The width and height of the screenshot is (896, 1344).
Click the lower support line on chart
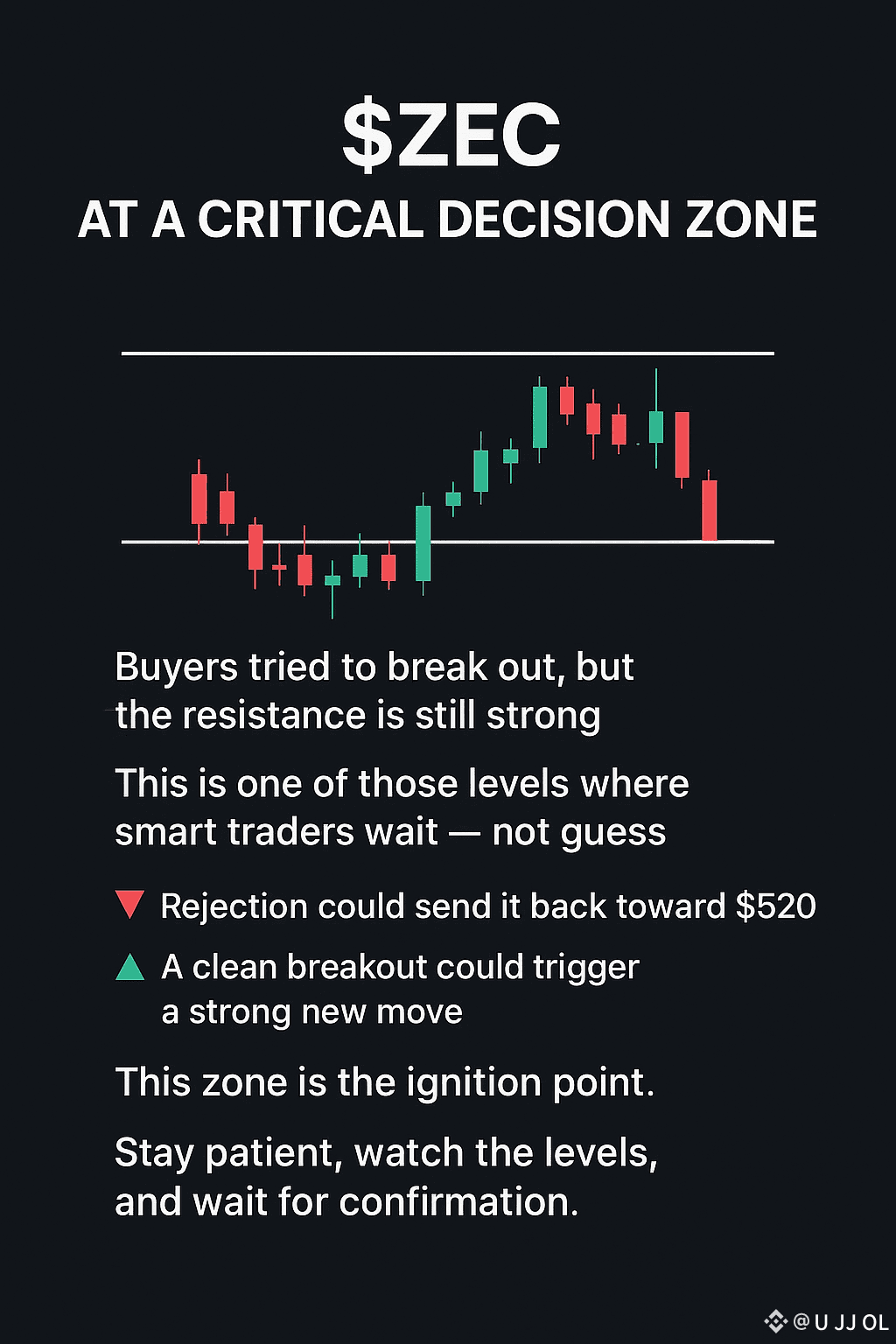[448, 542]
